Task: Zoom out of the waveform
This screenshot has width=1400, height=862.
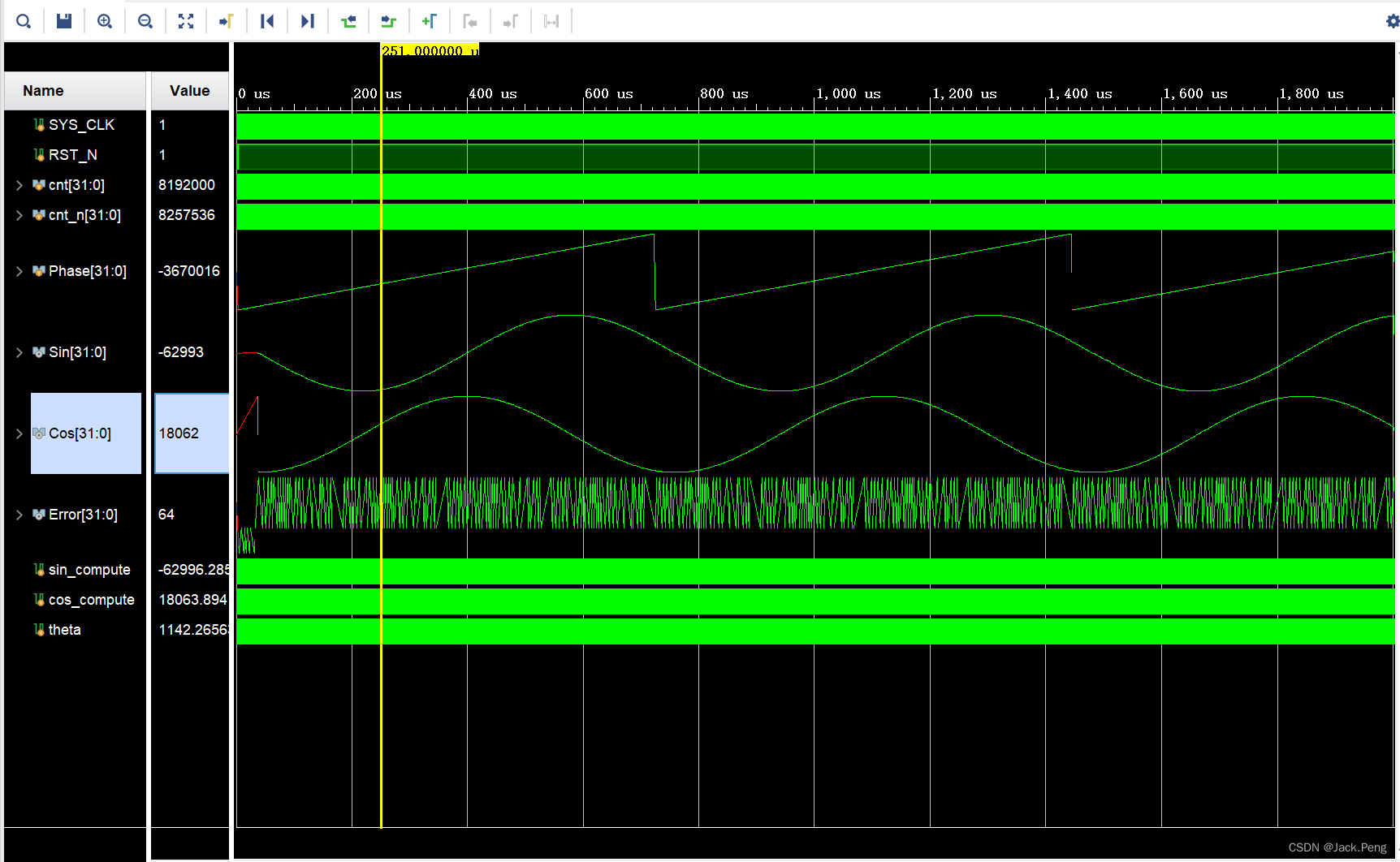Action: click(145, 20)
